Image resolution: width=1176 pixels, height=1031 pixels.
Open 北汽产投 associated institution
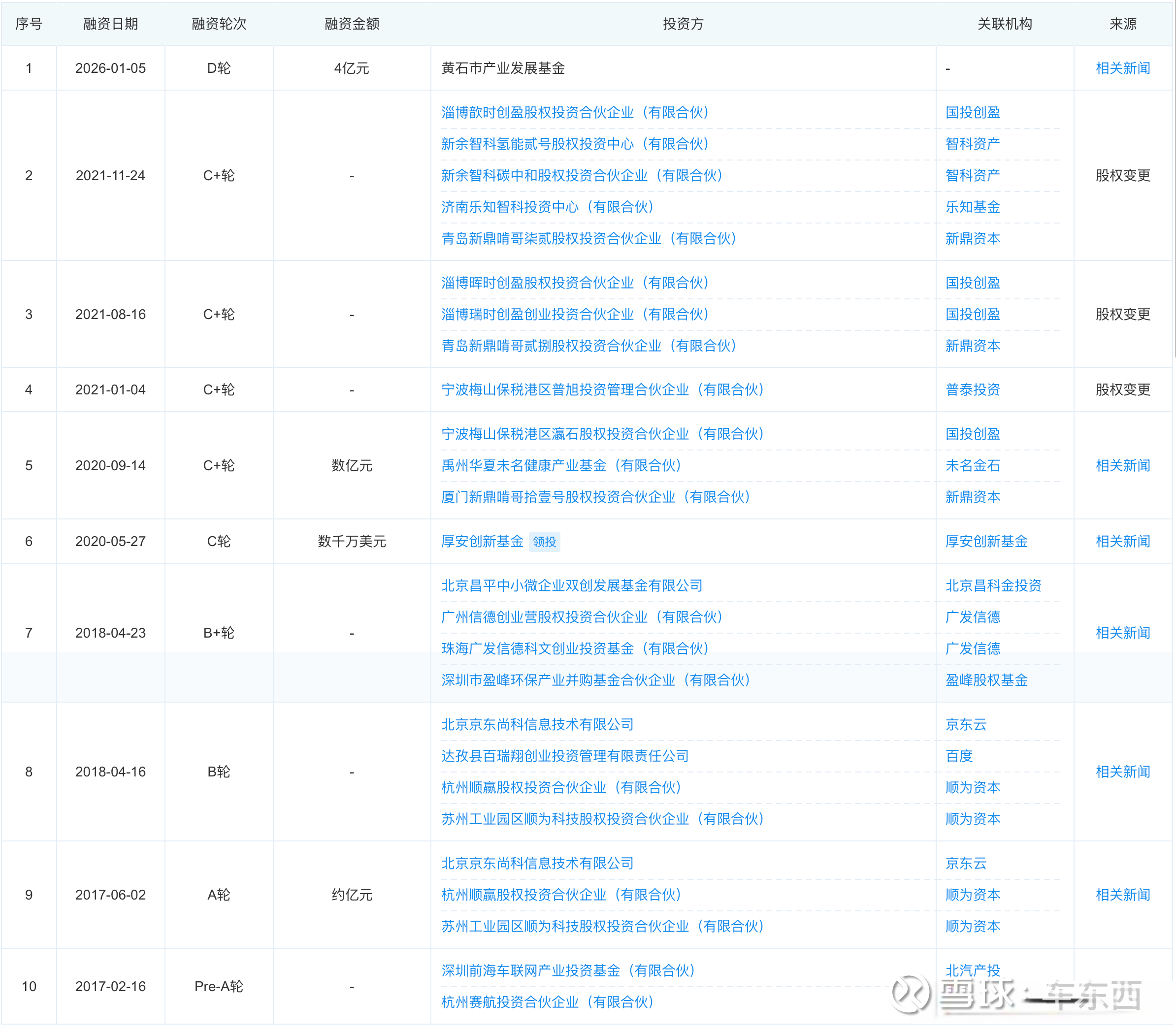click(972, 970)
